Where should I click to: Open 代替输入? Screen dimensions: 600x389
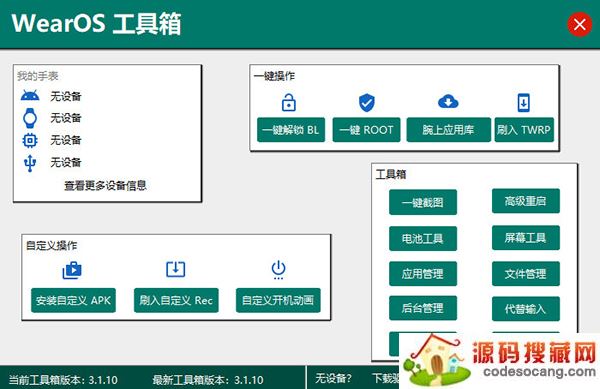pos(526,309)
